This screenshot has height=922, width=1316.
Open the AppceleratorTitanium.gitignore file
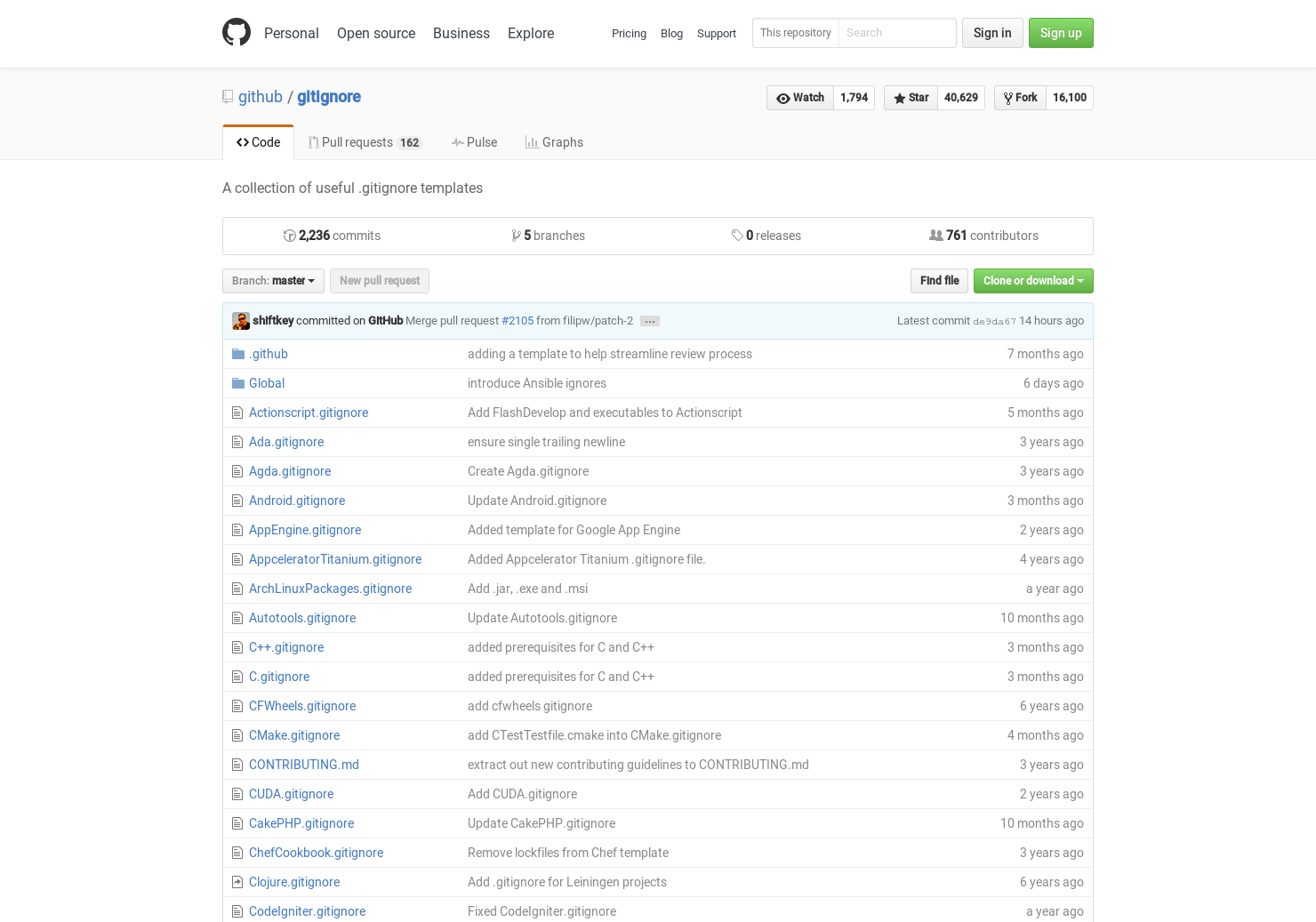[x=335, y=559]
